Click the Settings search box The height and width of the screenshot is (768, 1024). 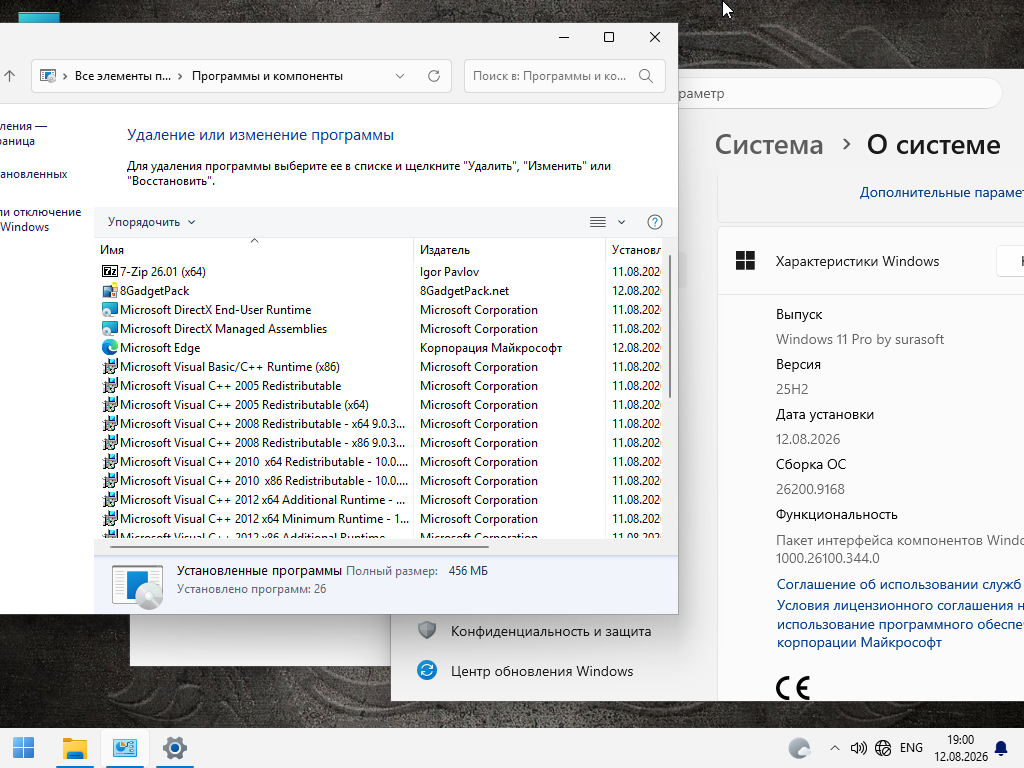[839, 93]
